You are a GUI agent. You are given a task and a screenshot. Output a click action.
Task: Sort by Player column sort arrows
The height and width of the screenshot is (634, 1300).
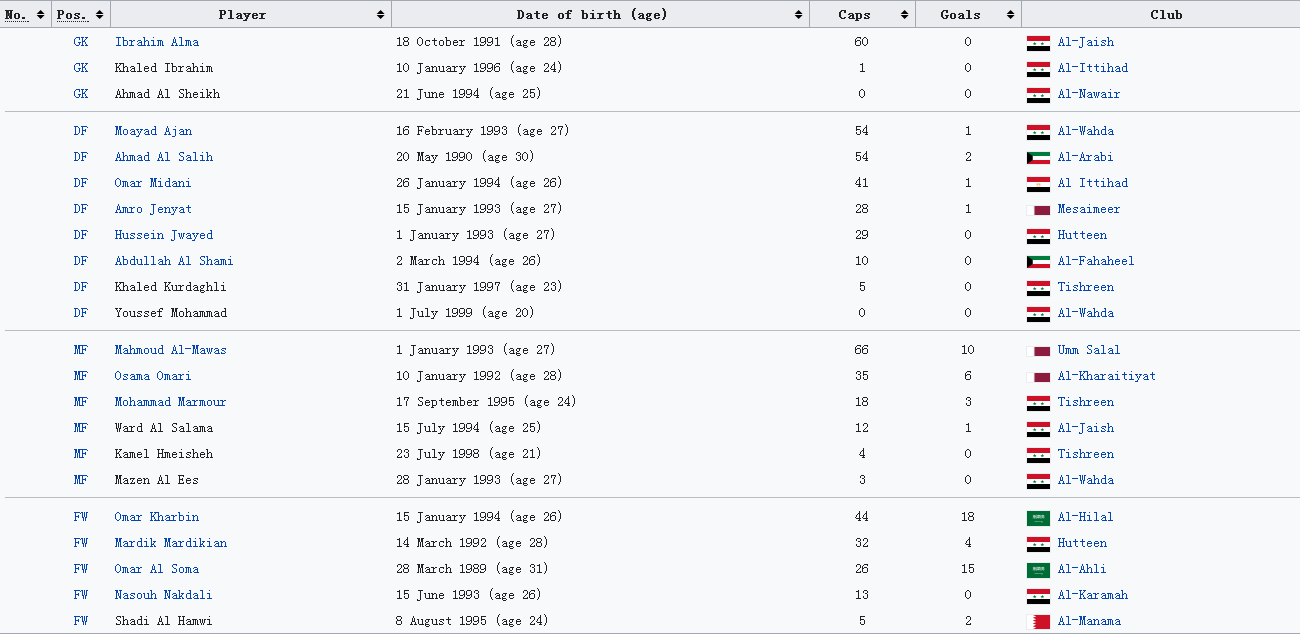coord(380,14)
